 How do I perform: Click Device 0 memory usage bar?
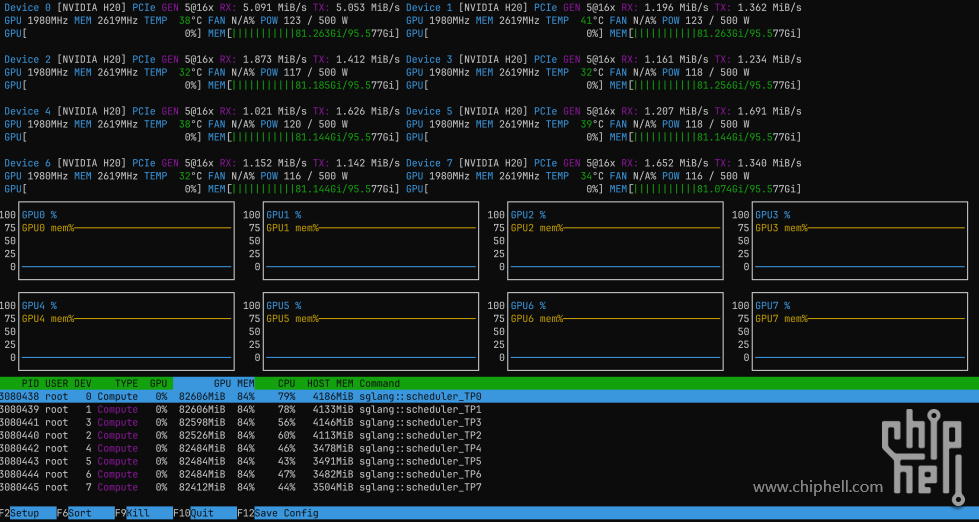(303, 33)
